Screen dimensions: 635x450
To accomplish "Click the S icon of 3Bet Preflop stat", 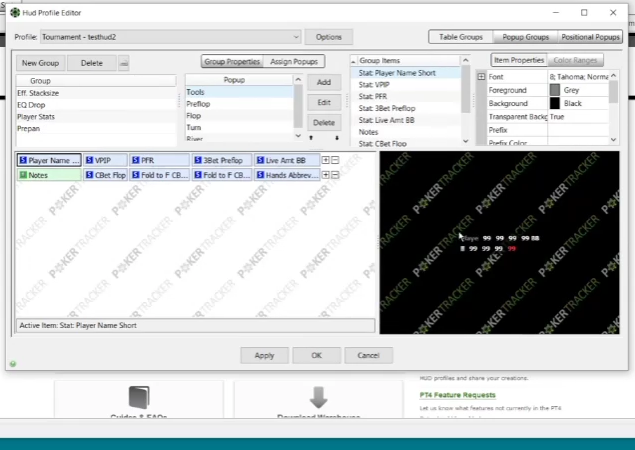I will pyautogui.click(x=198, y=160).
